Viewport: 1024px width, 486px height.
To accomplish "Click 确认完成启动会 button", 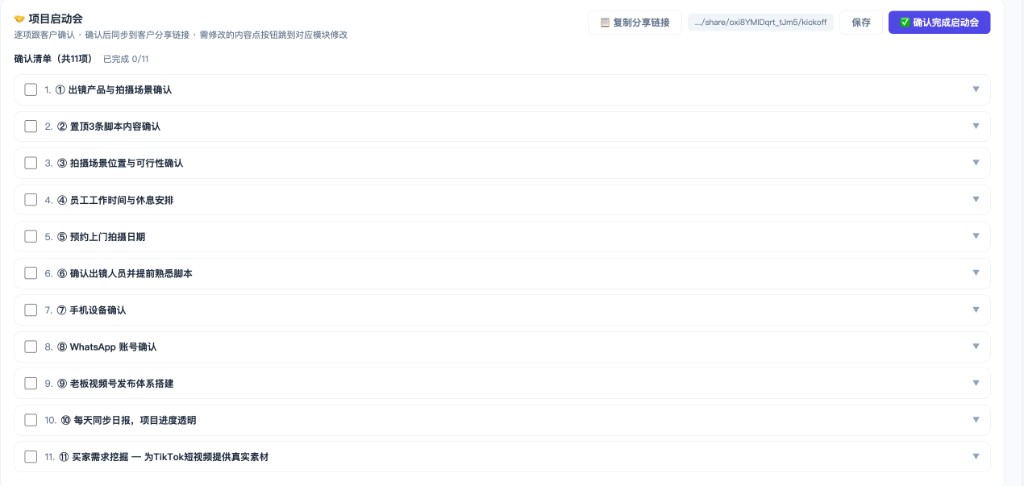I will (x=939, y=22).
